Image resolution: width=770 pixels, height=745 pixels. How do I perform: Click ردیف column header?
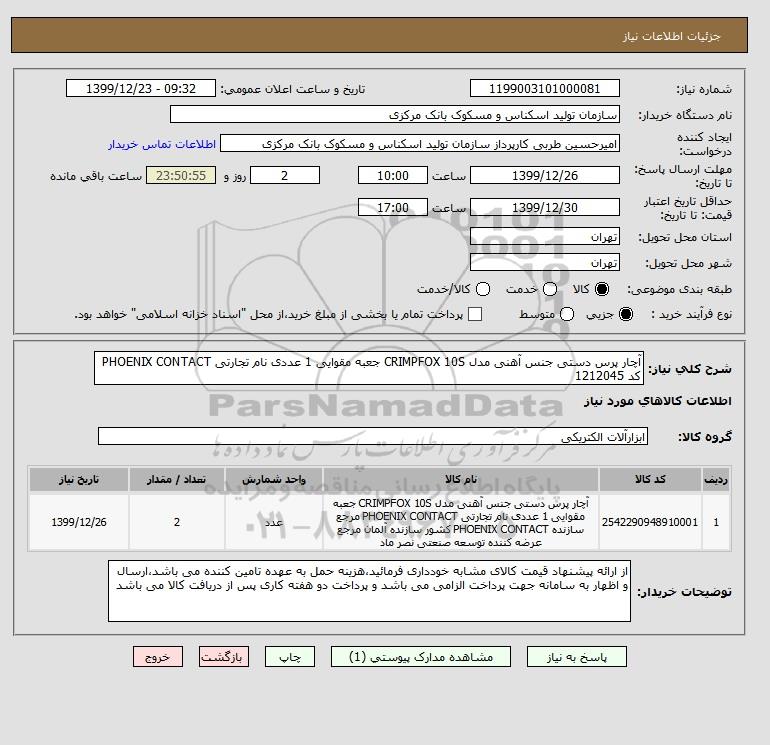pyautogui.click(x=716, y=479)
